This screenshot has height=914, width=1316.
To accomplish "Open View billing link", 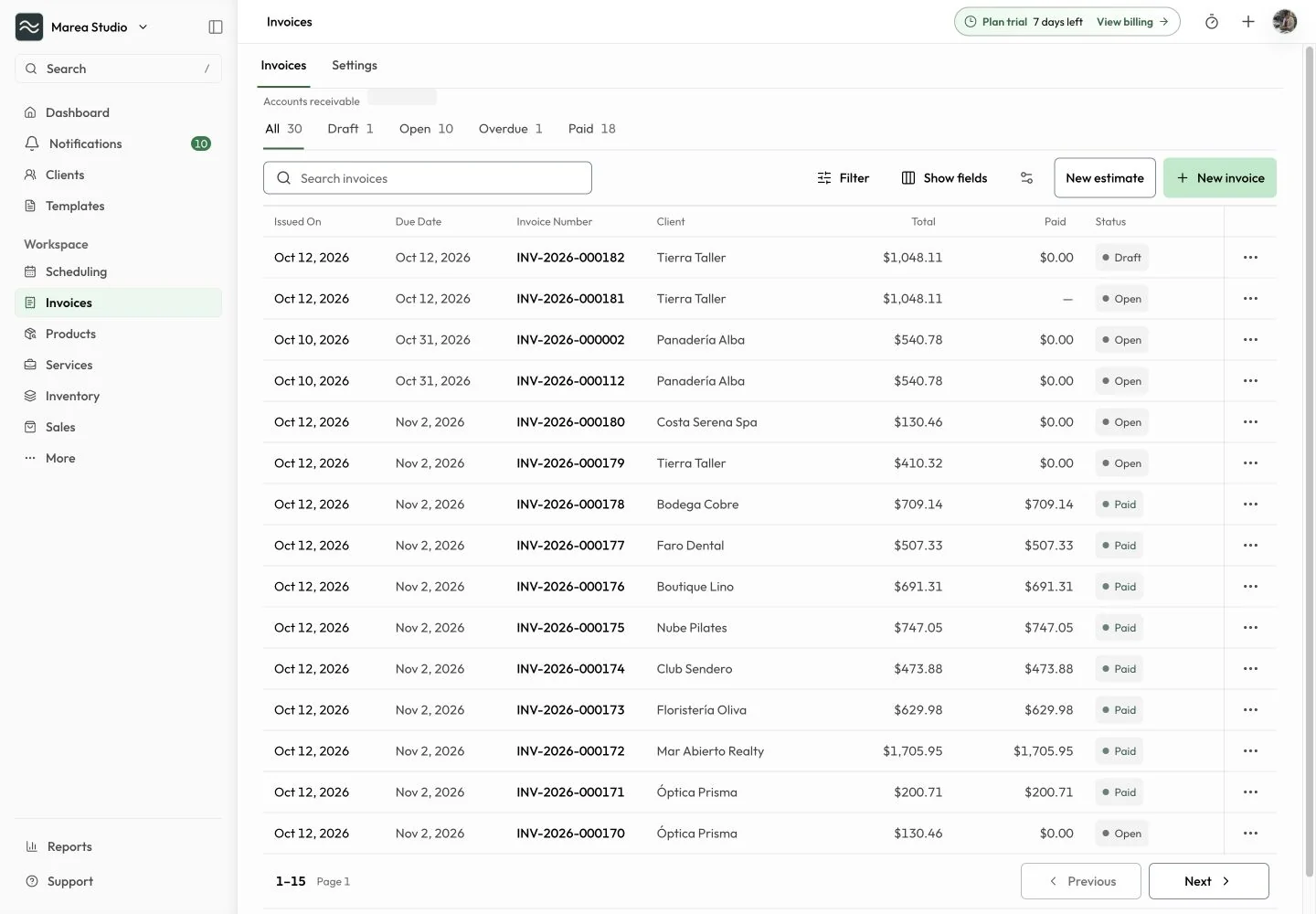I will coord(1132,22).
